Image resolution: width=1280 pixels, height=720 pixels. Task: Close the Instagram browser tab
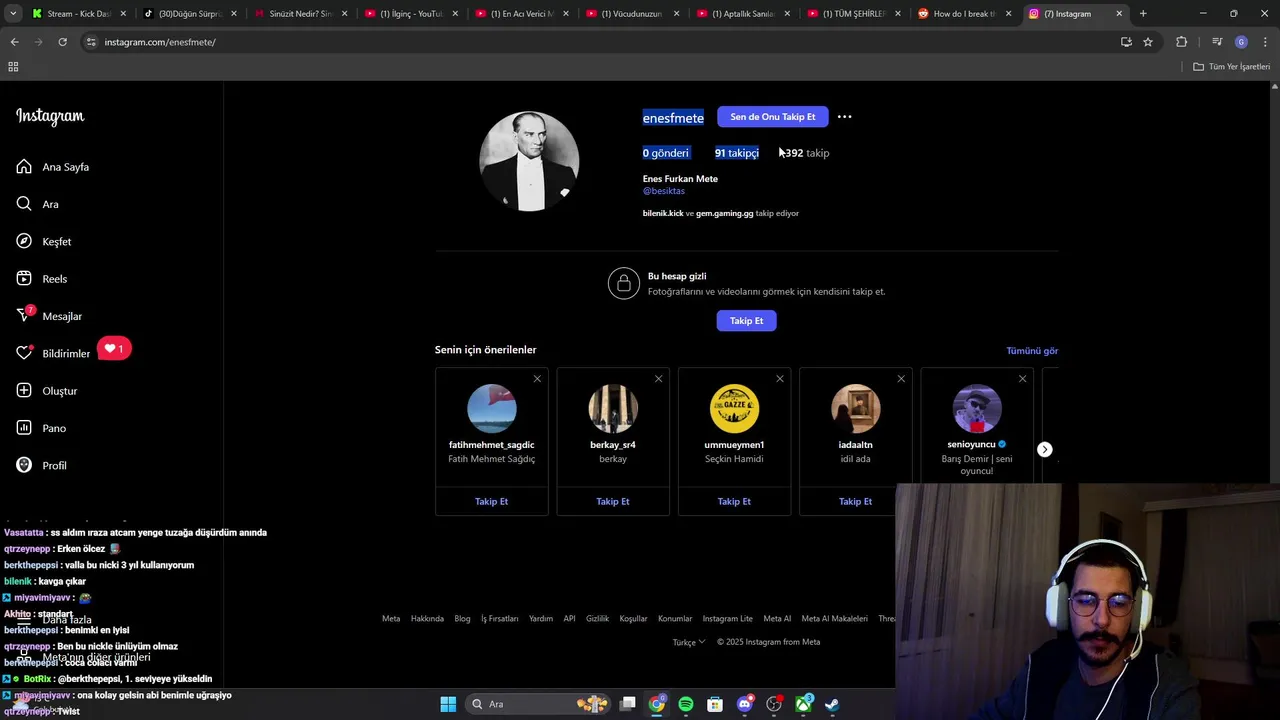click(1119, 14)
